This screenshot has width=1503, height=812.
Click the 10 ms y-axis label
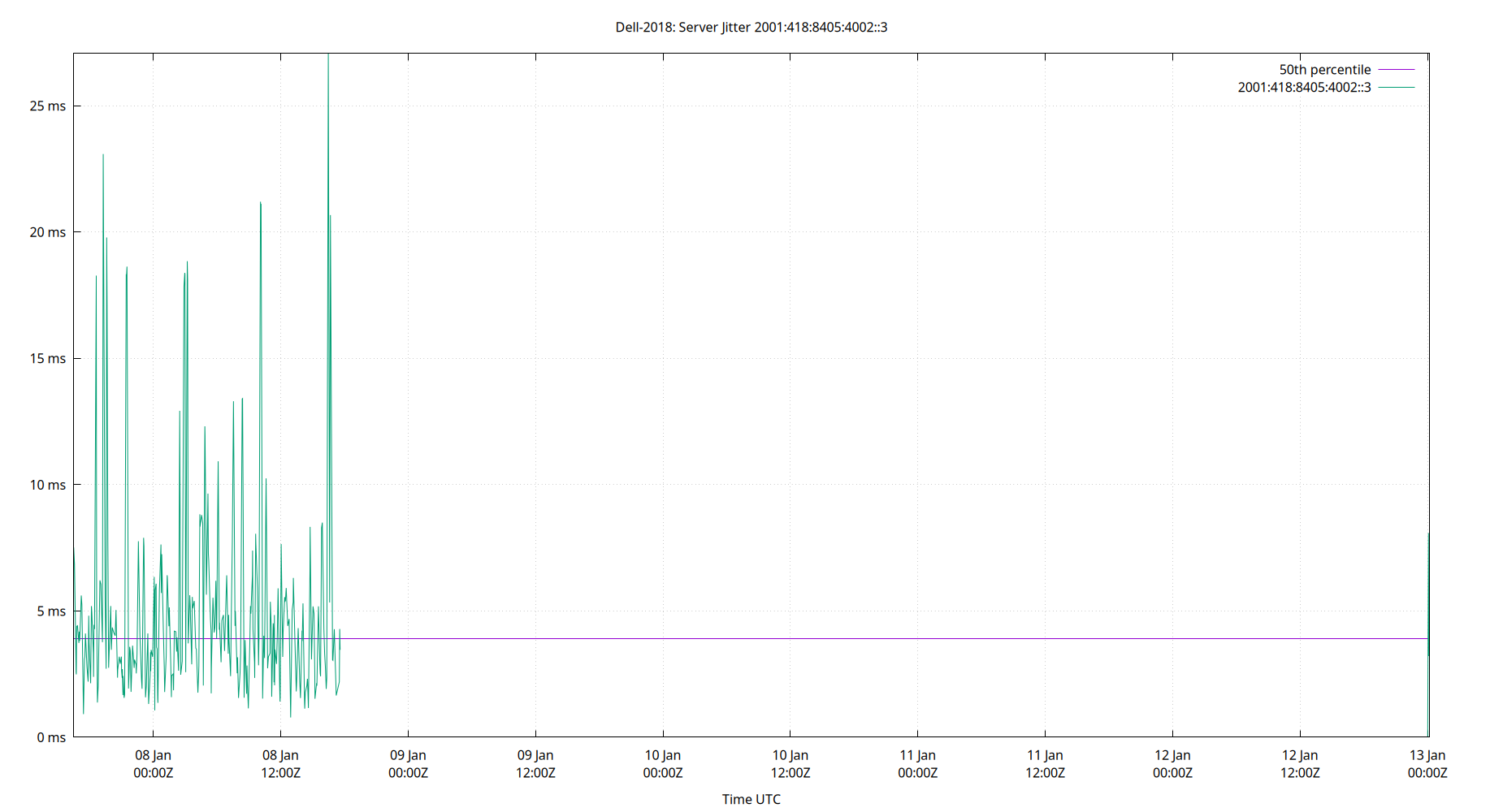(49, 484)
